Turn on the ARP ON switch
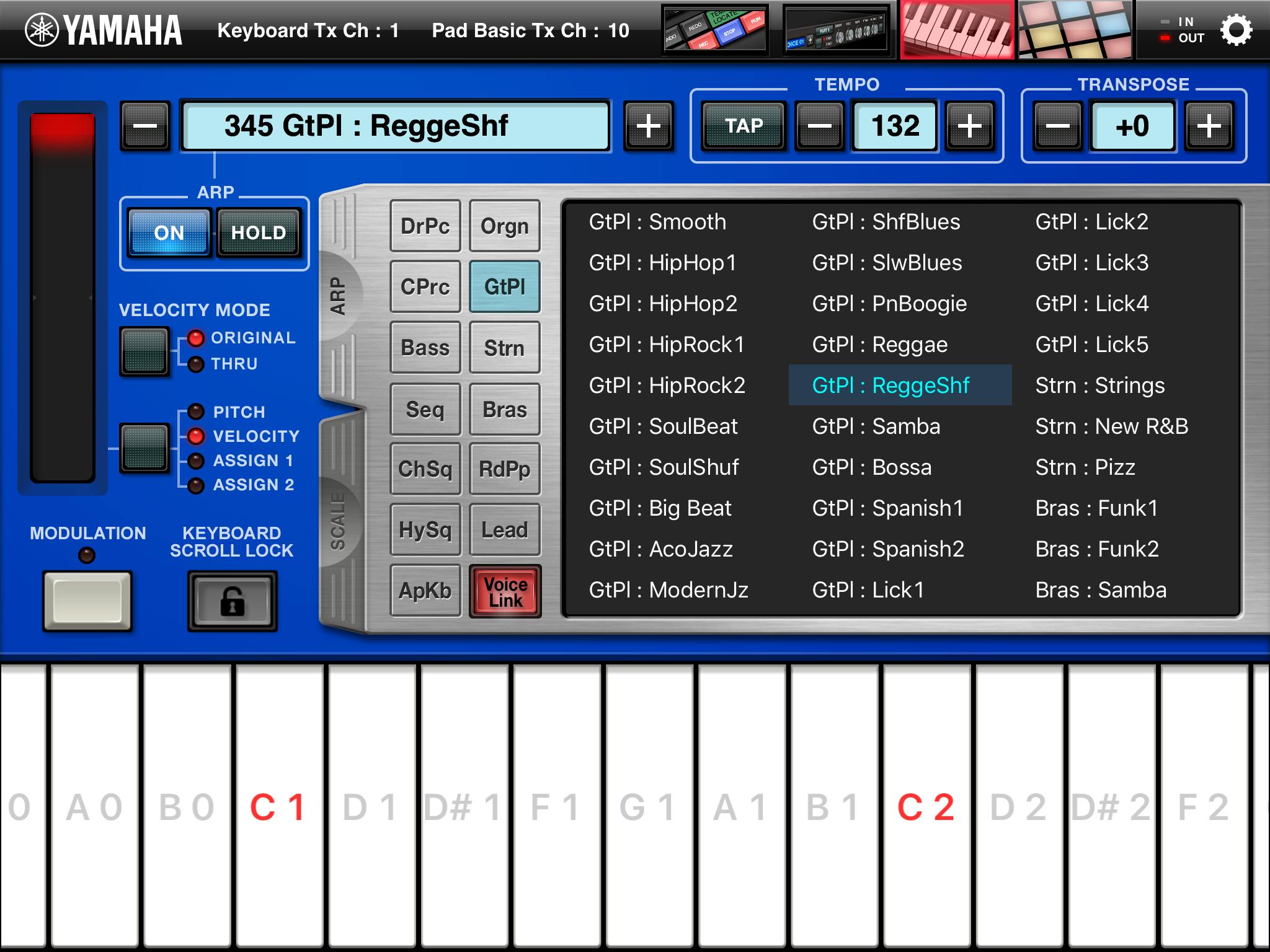 click(170, 232)
